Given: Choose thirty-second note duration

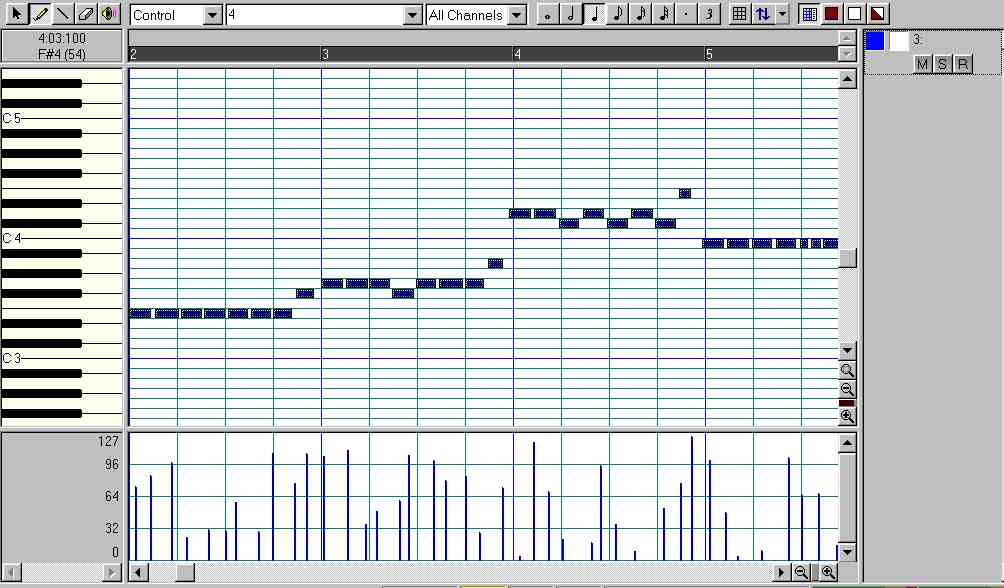Looking at the screenshot, I should [663, 14].
